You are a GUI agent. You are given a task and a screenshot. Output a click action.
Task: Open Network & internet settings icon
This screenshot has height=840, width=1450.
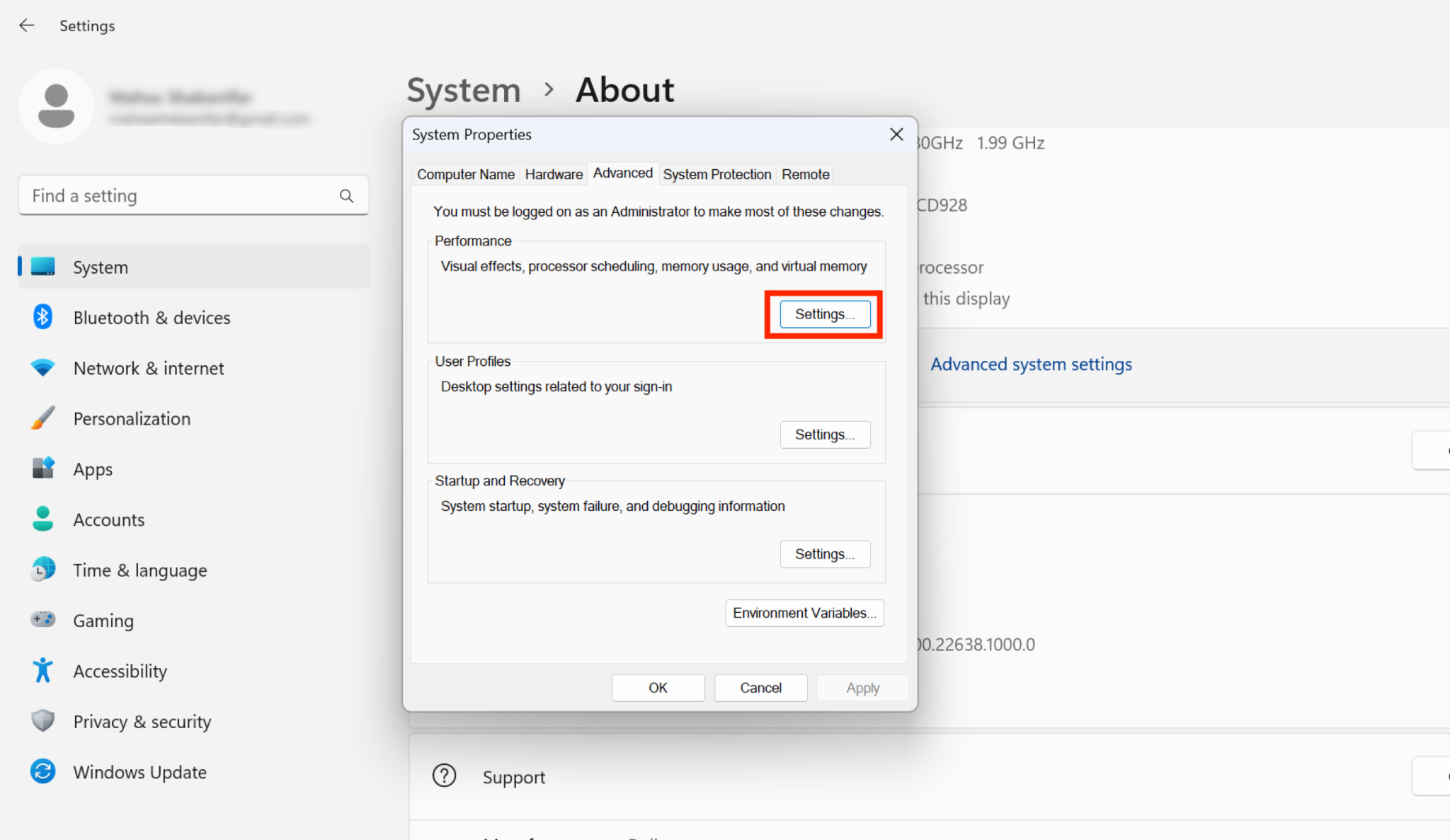pyautogui.click(x=42, y=367)
